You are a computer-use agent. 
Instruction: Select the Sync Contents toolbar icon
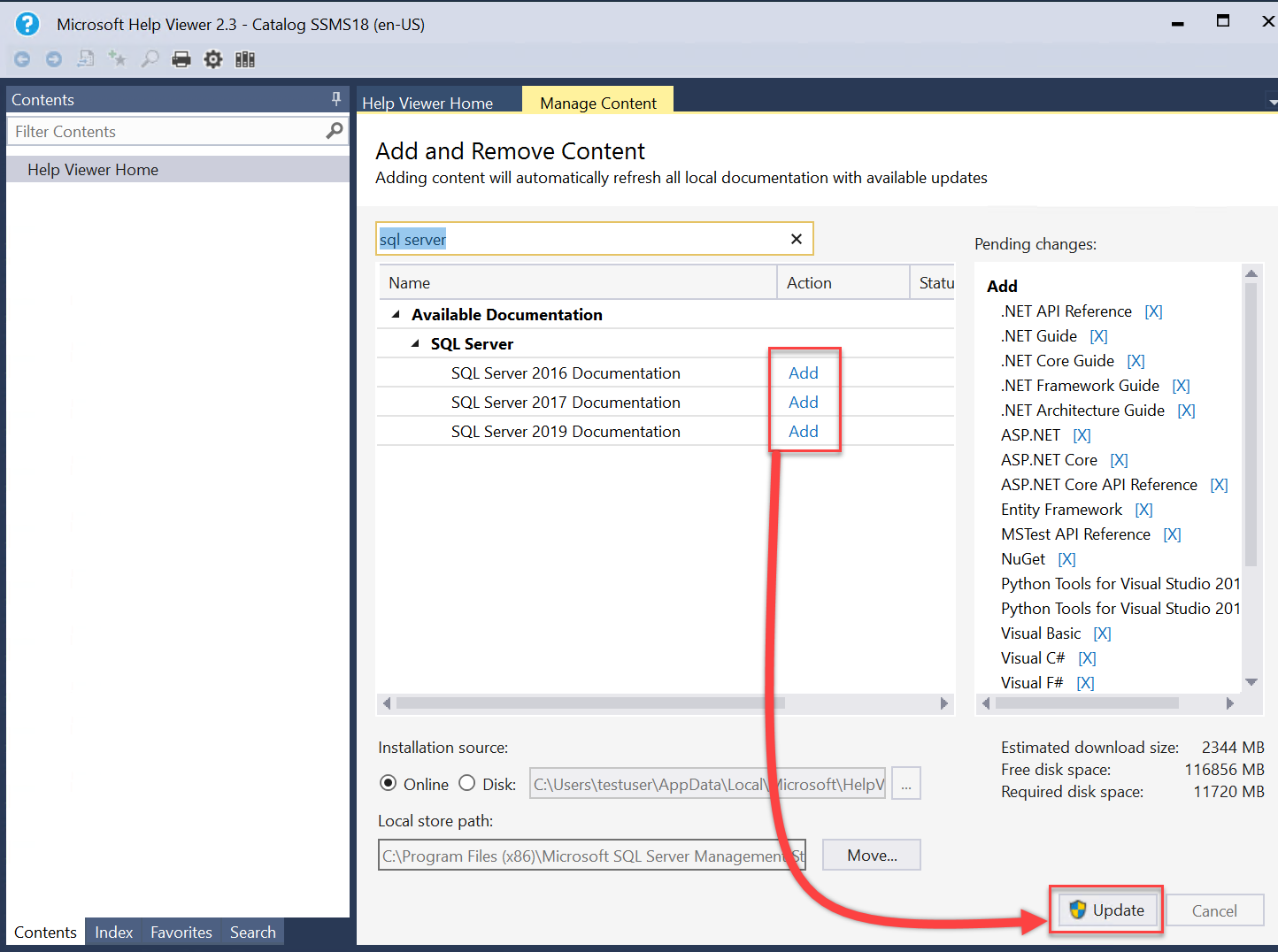click(x=85, y=58)
